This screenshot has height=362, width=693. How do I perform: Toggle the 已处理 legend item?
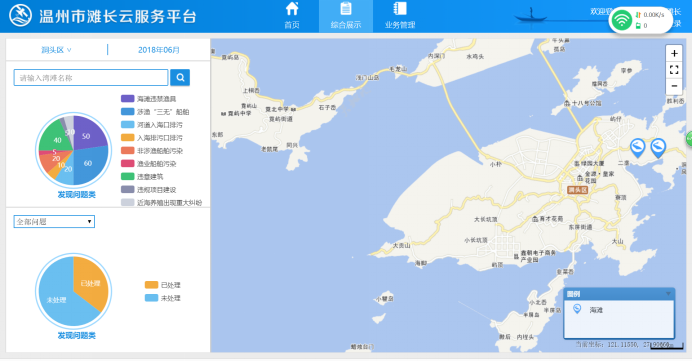coord(163,285)
